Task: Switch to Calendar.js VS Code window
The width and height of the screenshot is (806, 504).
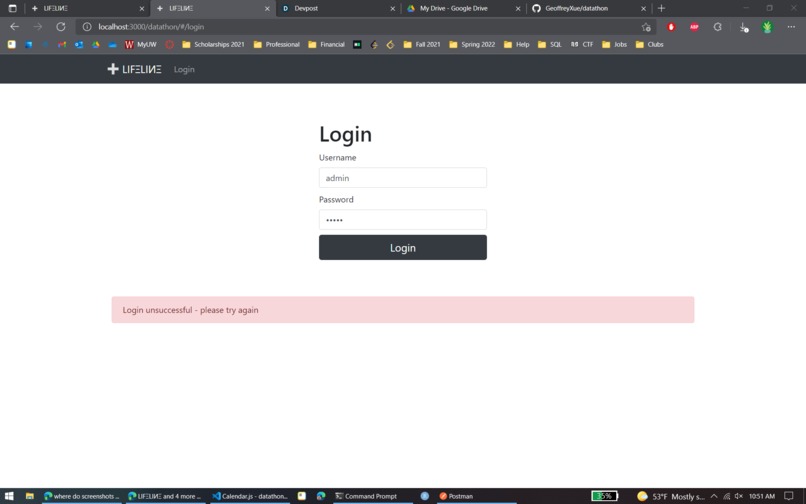Action: pyautogui.click(x=250, y=496)
